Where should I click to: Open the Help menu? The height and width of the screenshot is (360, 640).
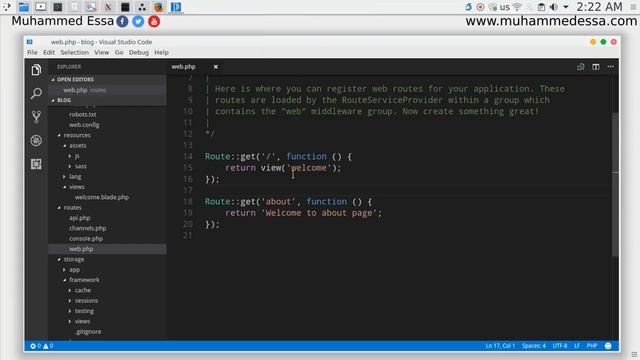point(161,52)
